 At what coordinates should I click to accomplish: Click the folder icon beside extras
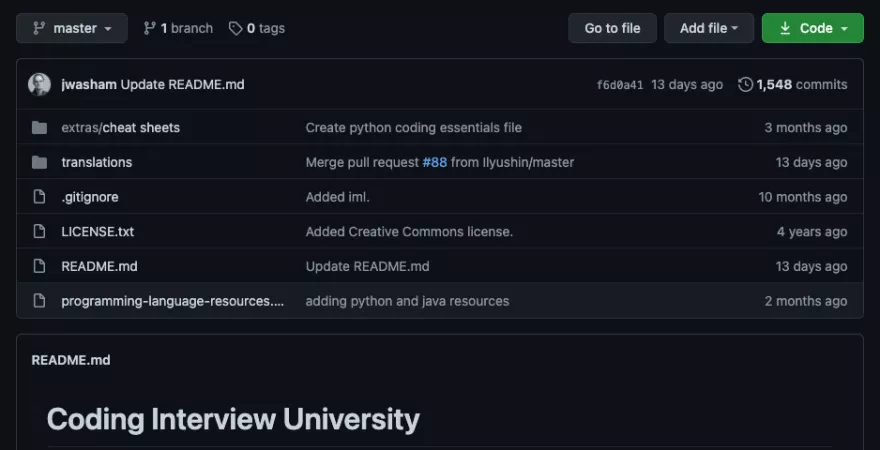tap(40, 128)
